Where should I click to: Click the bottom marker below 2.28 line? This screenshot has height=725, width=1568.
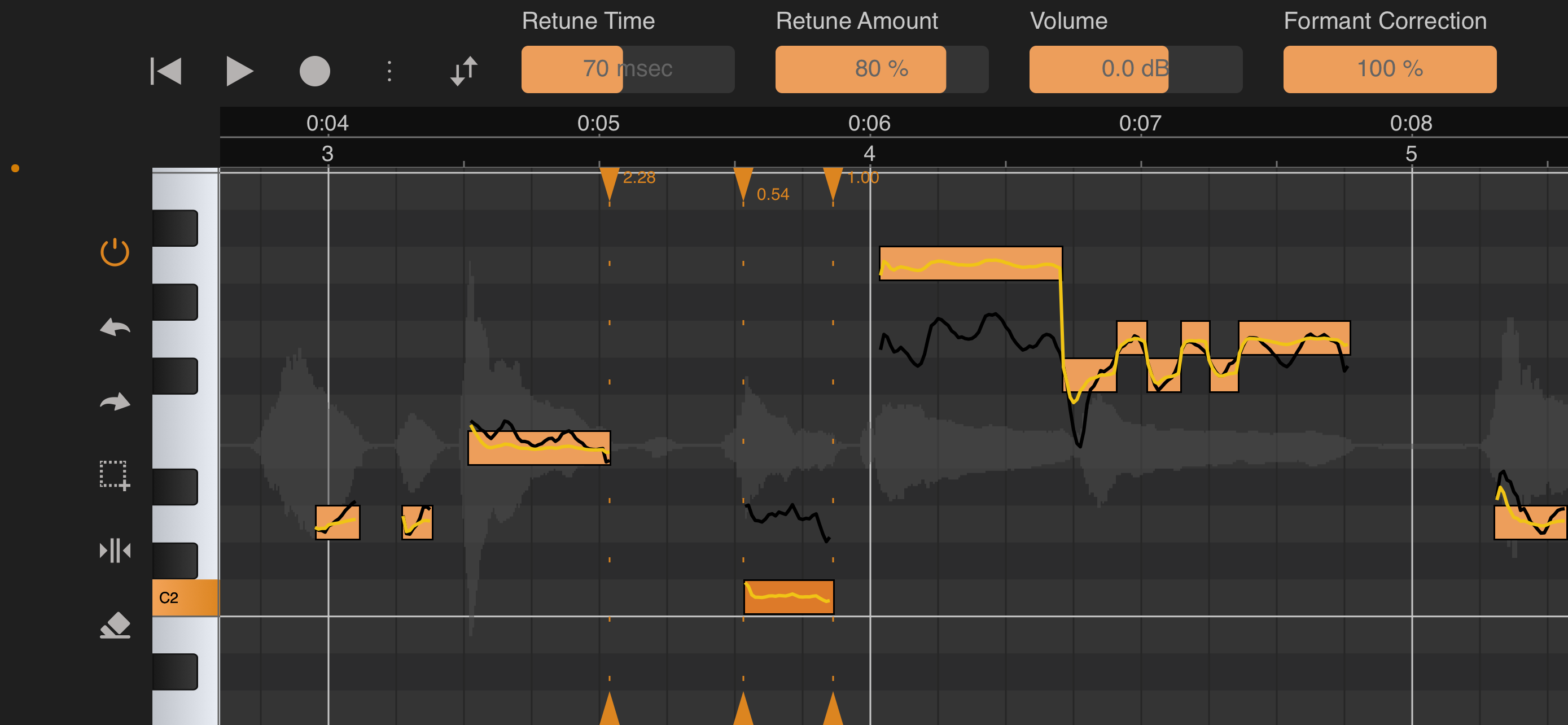pyautogui.click(x=609, y=709)
